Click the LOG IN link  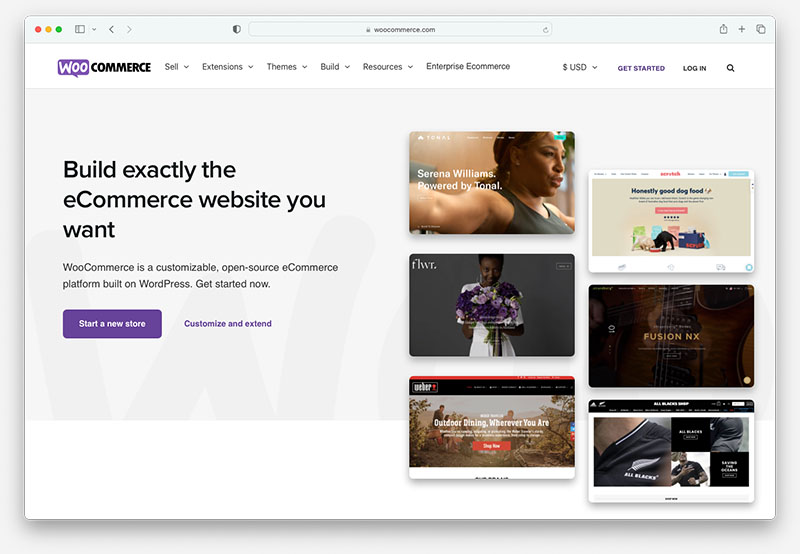[x=694, y=68]
